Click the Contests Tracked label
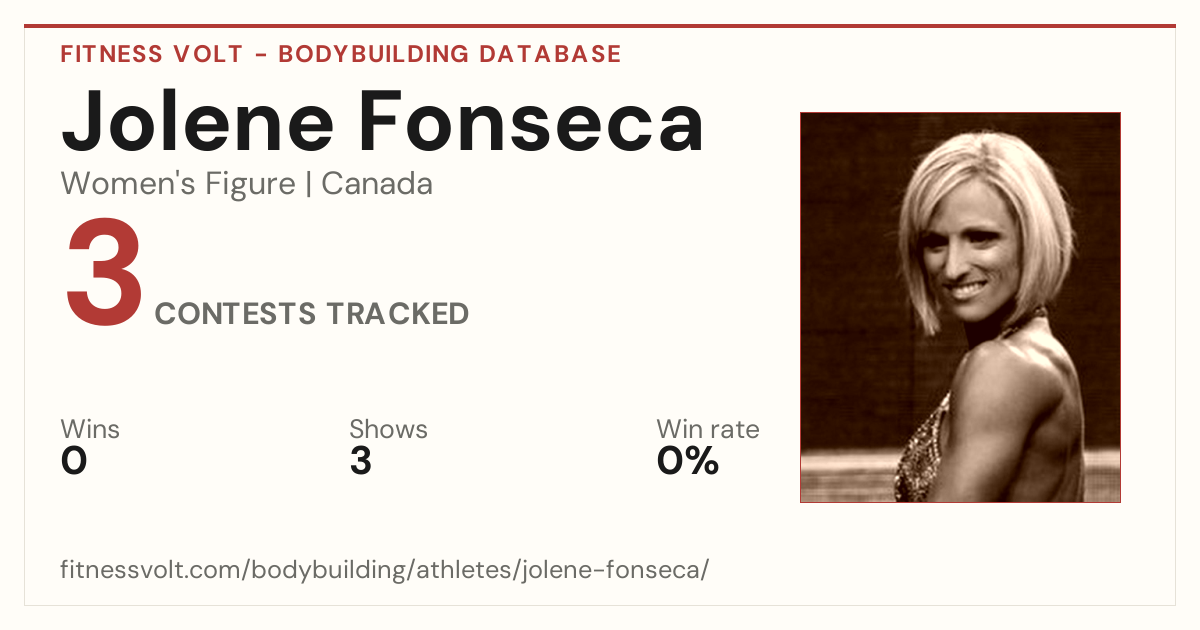 click(312, 314)
